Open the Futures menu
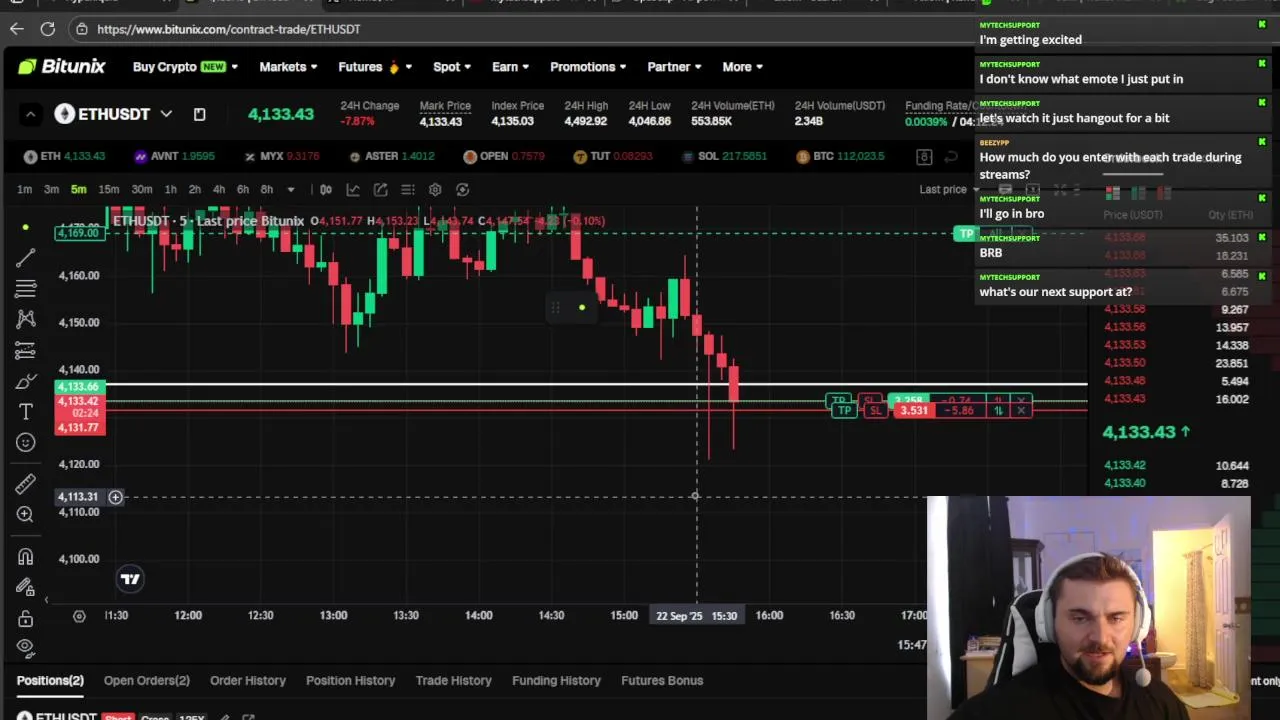This screenshot has height=720, width=1280. click(x=375, y=67)
